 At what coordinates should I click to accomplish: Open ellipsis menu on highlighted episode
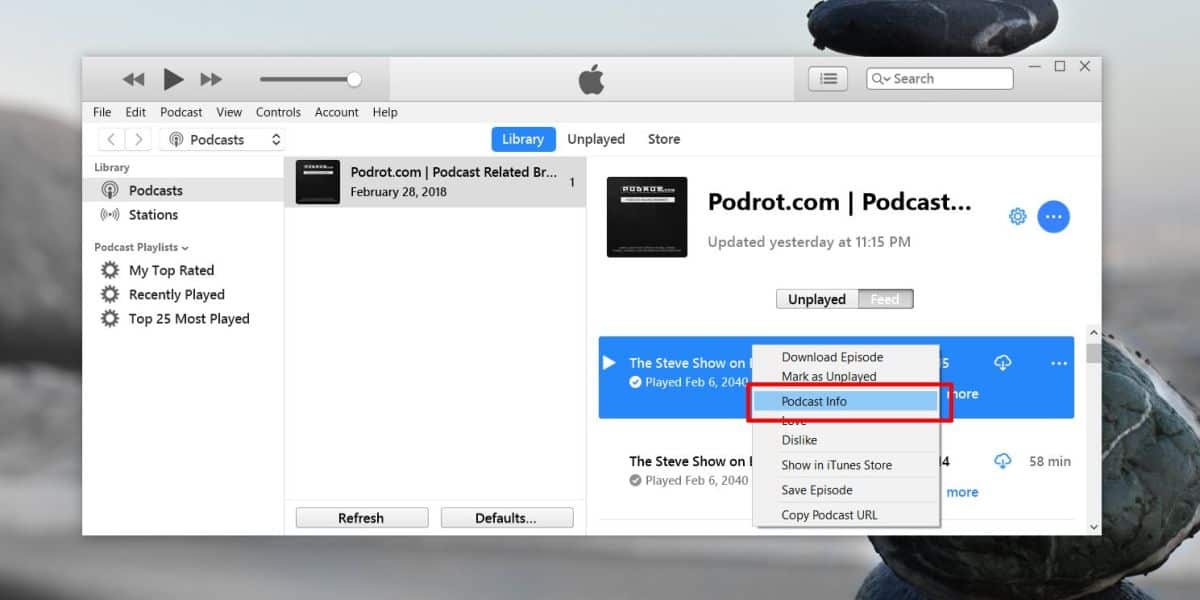click(x=1059, y=363)
